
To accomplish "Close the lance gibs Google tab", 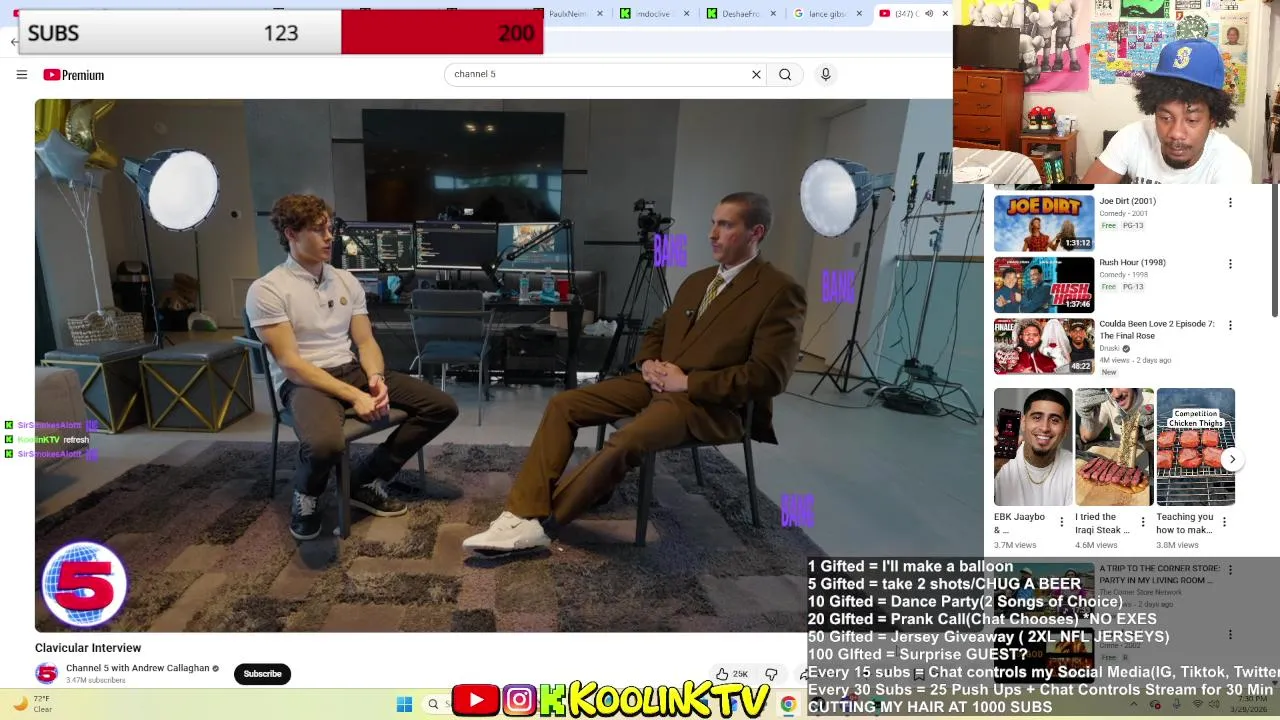I will [859, 14].
